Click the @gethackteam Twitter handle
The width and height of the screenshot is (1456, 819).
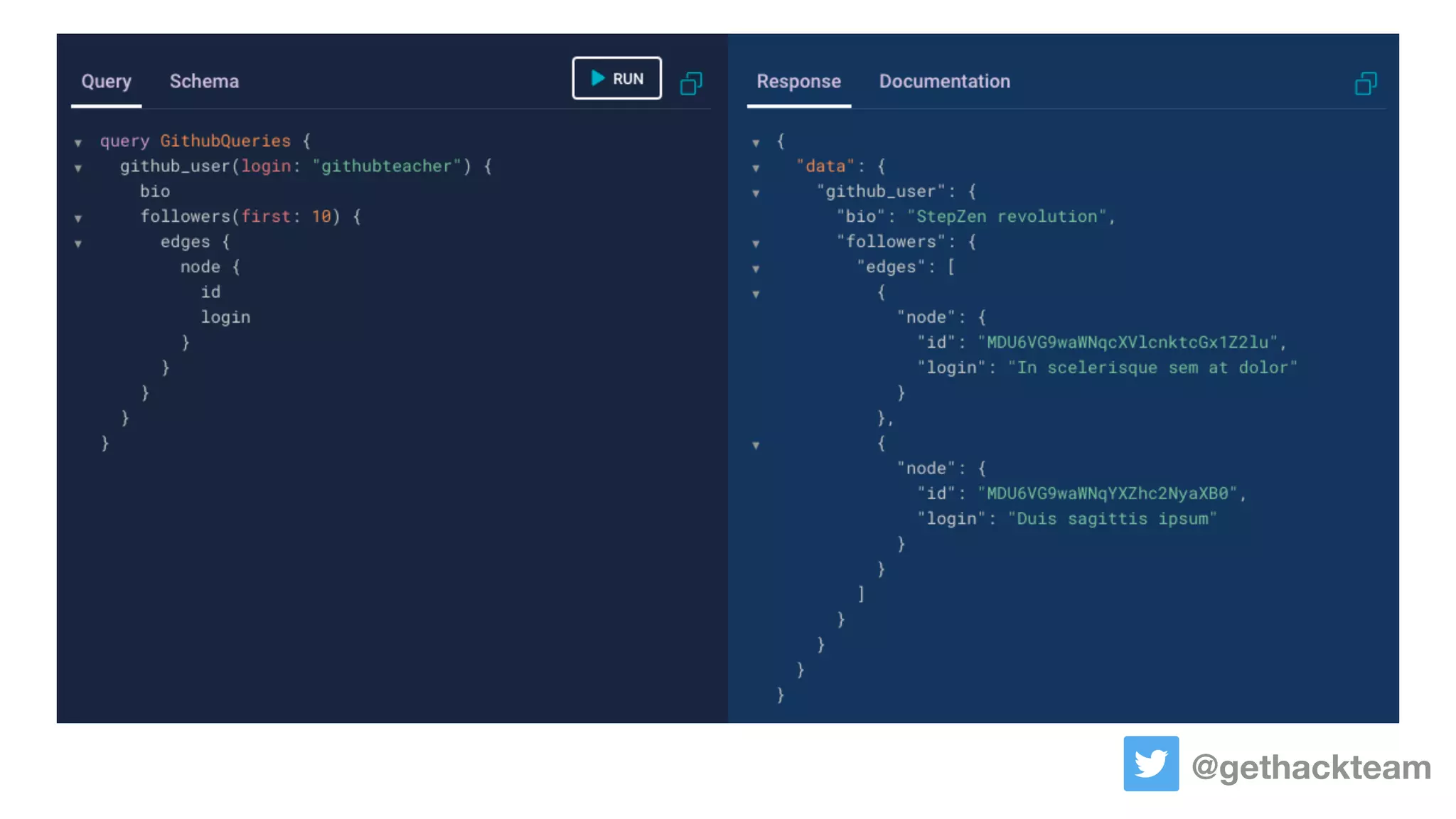pyautogui.click(x=1311, y=768)
